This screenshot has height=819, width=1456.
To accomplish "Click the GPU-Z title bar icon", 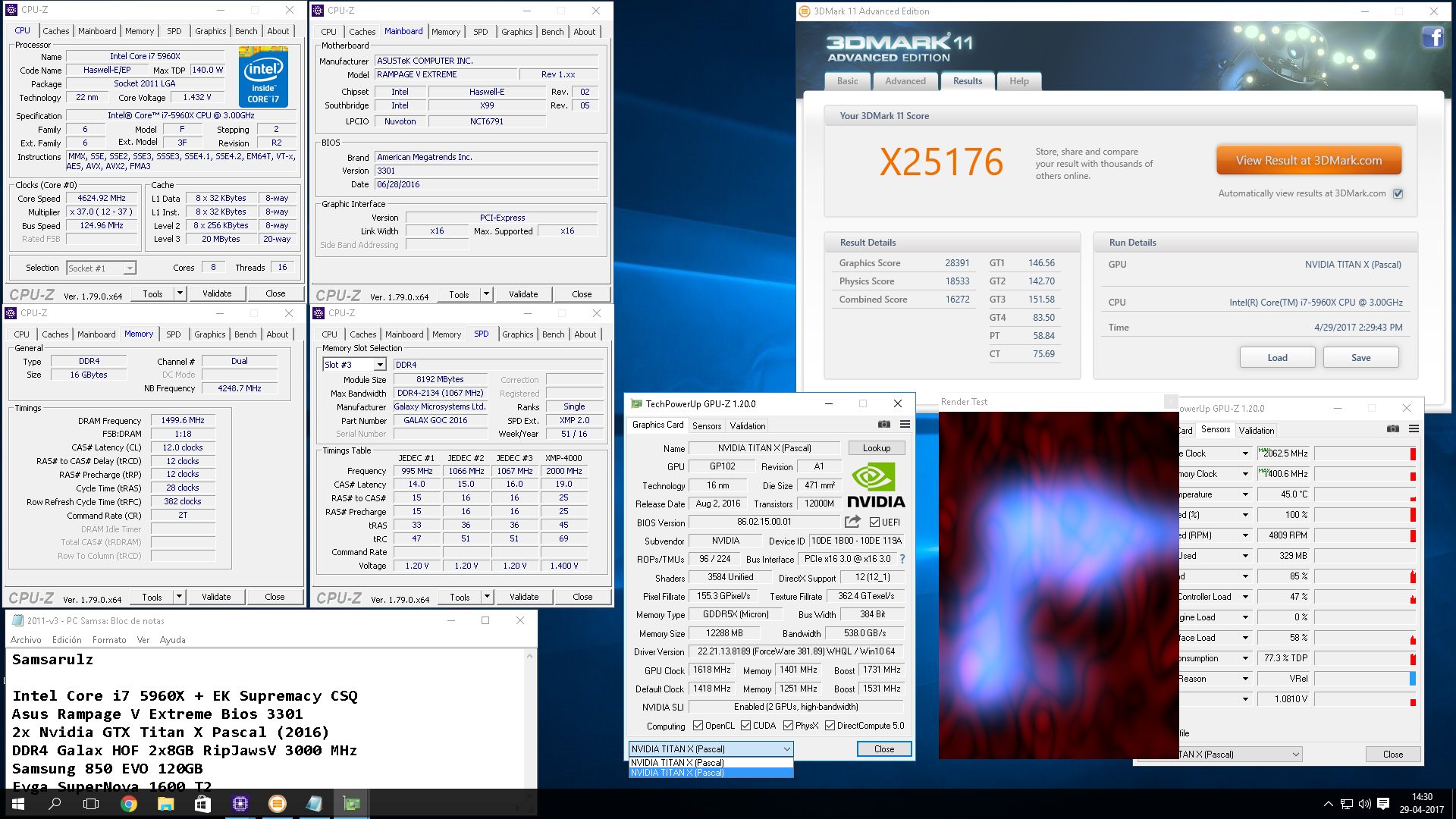I will [x=637, y=404].
